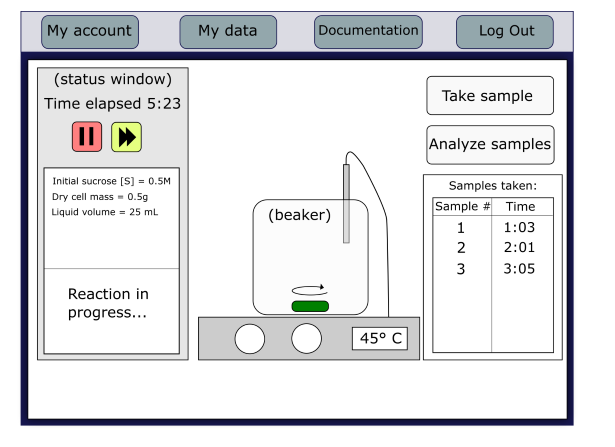Click Analyze samples
615x447 pixels.
[490, 144]
